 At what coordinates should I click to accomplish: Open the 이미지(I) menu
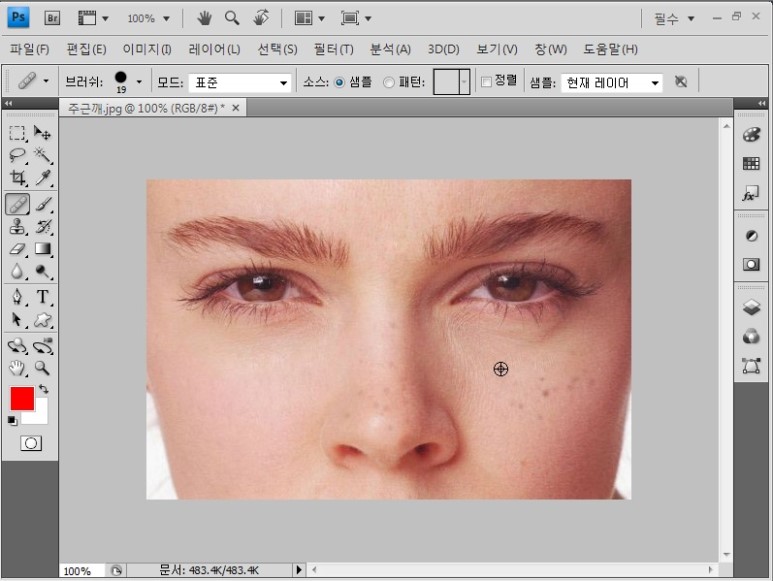146,49
